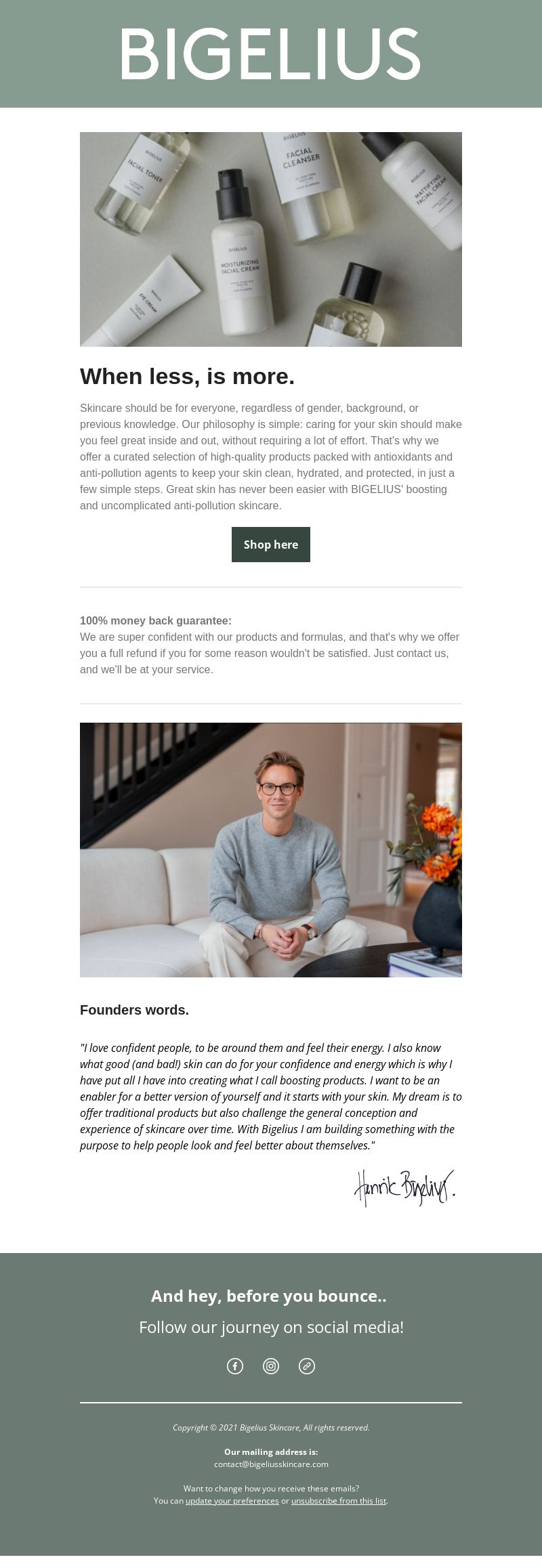Click the '100% money back guarantee' heading
This screenshot has height=1568, width=542.
coord(156,620)
